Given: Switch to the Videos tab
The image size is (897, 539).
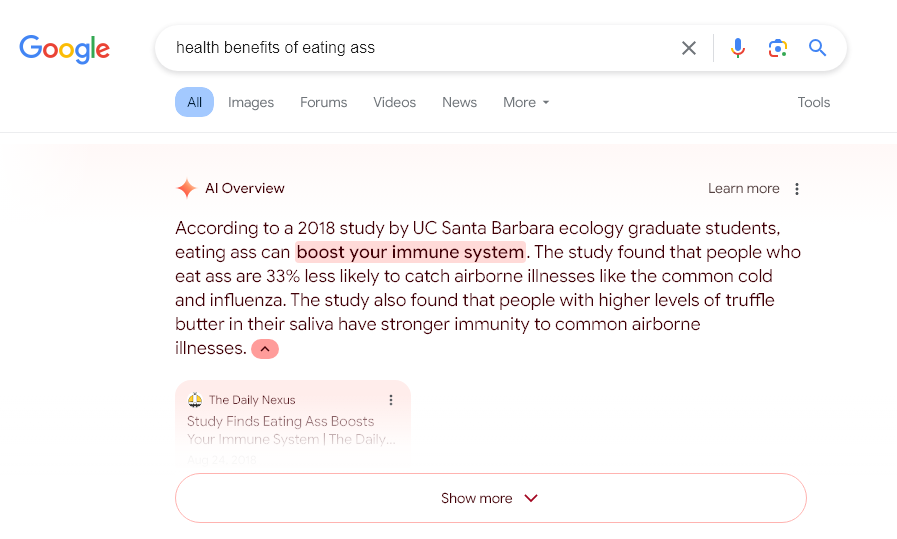Looking at the screenshot, I should coord(394,102).
